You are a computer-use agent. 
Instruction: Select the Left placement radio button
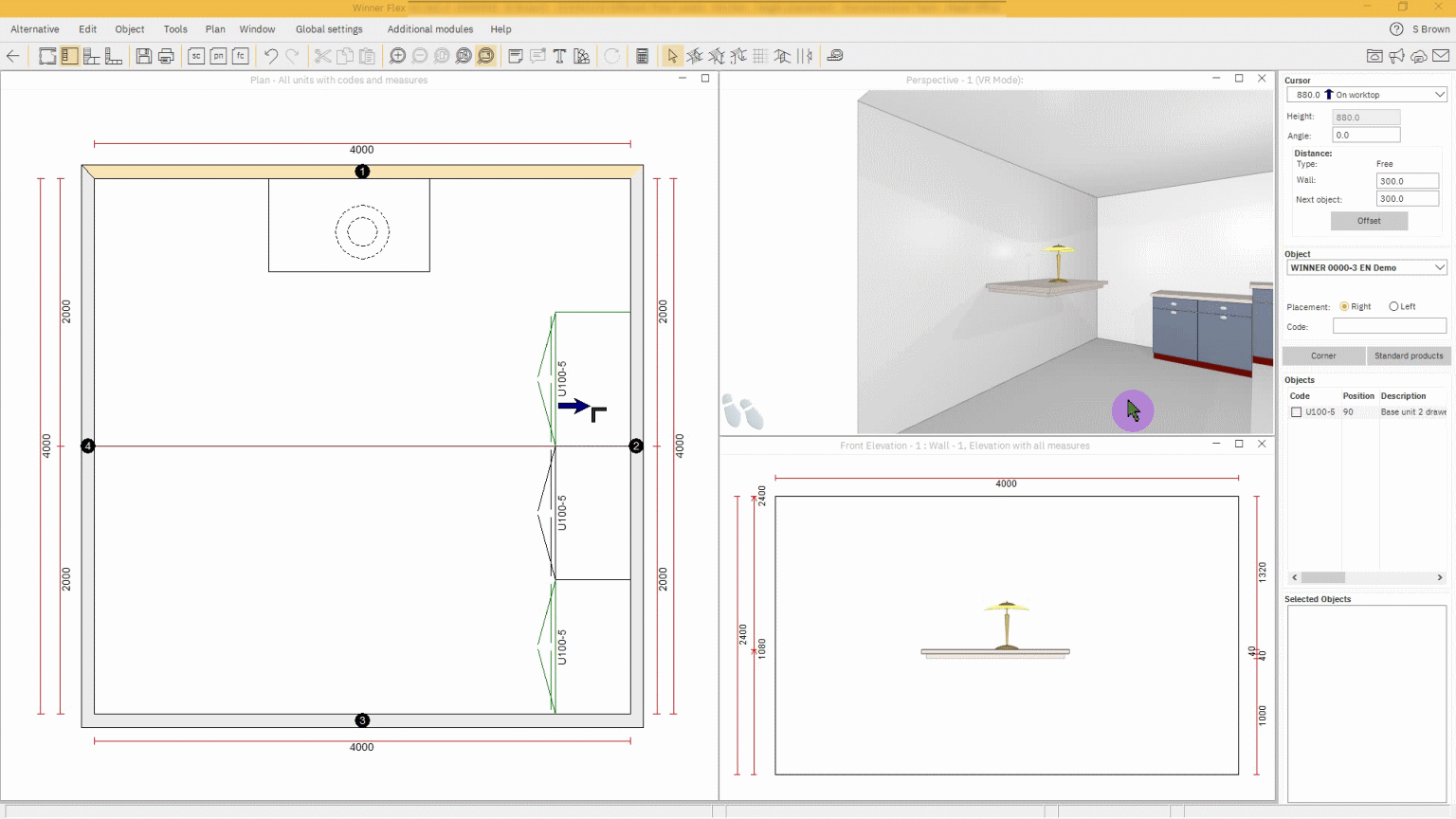(1393, 306)
